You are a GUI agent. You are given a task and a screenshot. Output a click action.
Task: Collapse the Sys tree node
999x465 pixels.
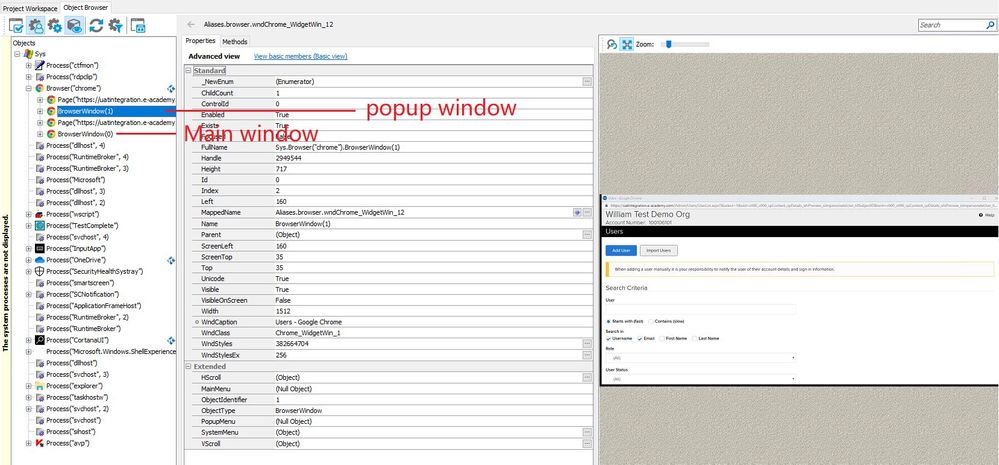point(17,54)
